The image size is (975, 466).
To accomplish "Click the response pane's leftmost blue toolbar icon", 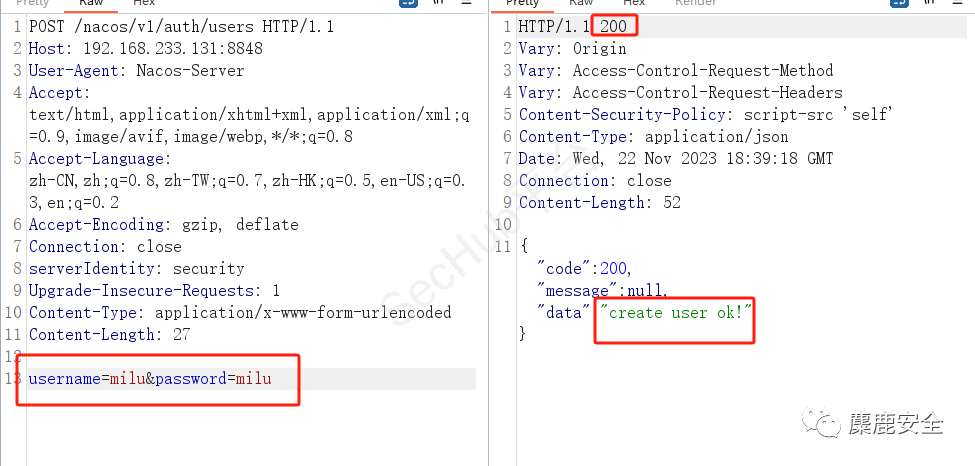I will pyautogui.click(x=901, y=4).
